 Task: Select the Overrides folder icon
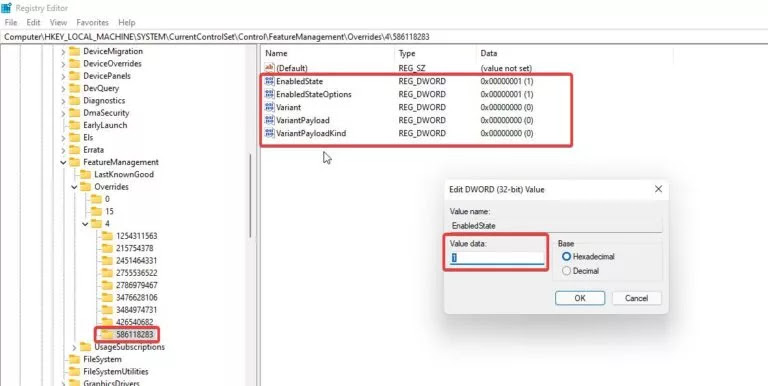tap(86, 187)
